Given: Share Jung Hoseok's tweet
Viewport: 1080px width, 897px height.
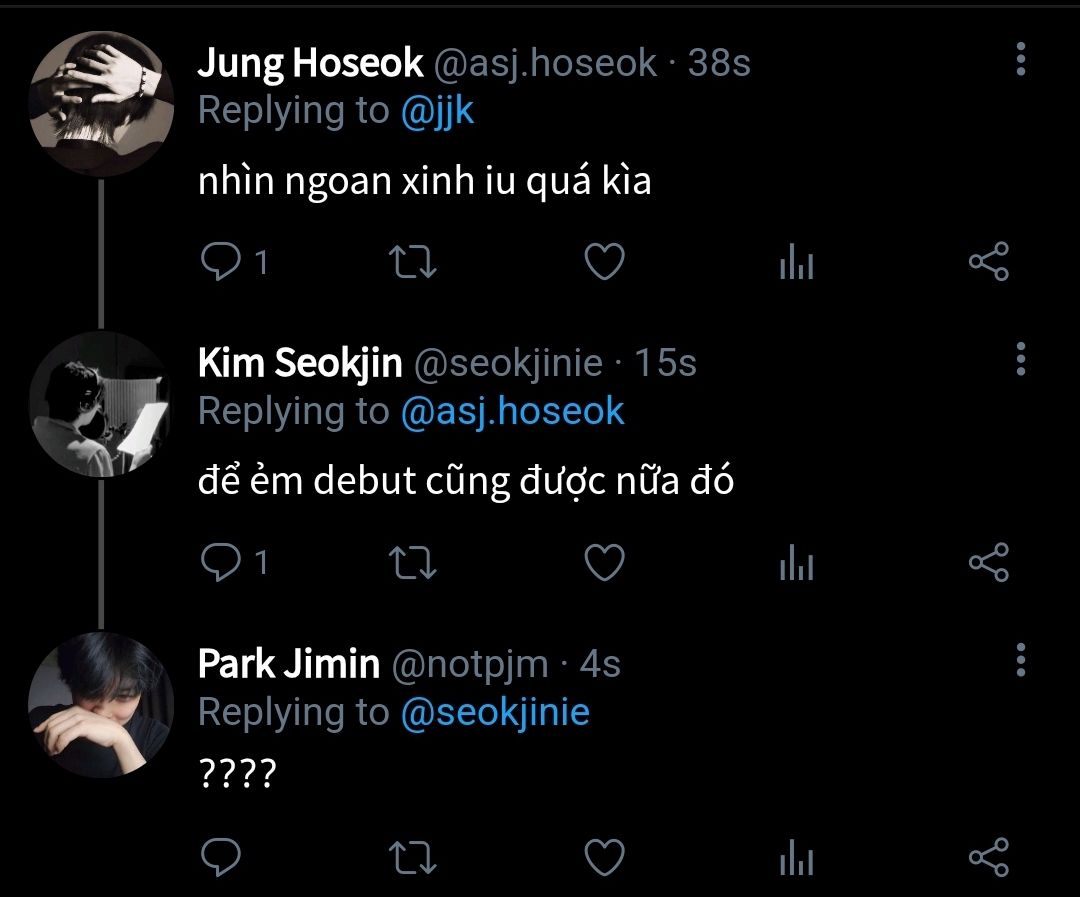Looking at the screenshot, I should 989,263.
